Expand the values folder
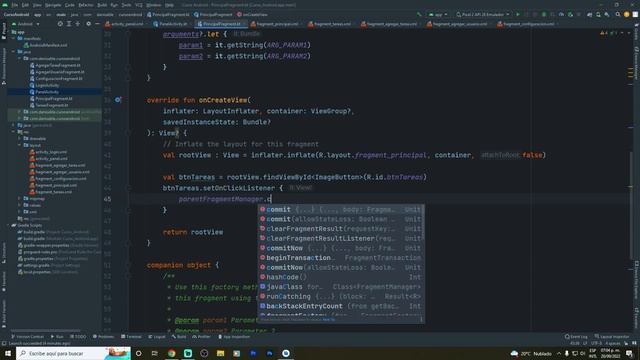 coord(20,205)
